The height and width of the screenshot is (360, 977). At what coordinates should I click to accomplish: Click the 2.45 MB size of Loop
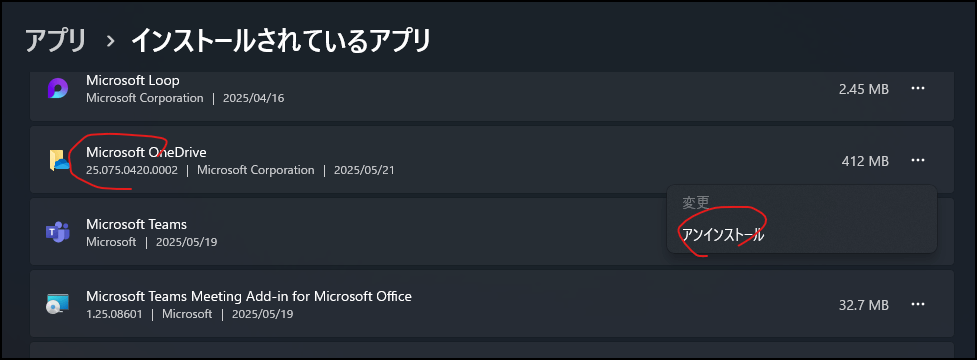864,89
